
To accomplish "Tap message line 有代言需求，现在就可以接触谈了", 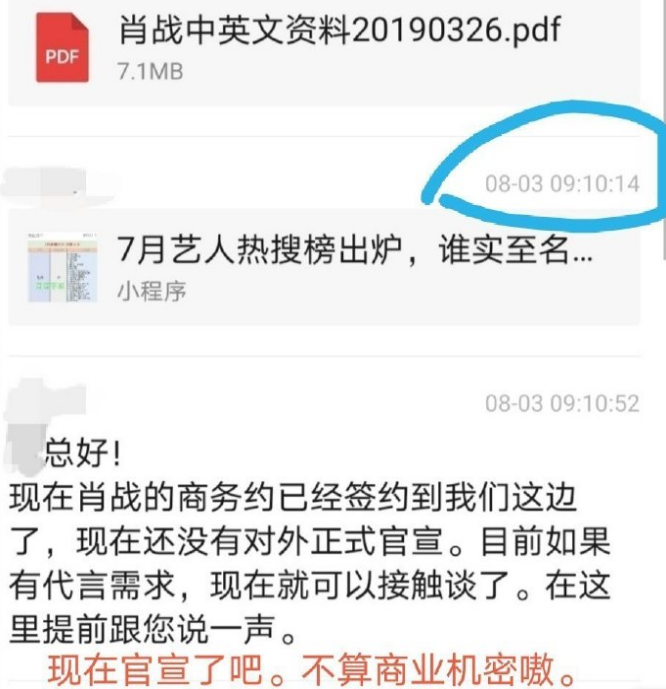I will click(x=310, y=585).
